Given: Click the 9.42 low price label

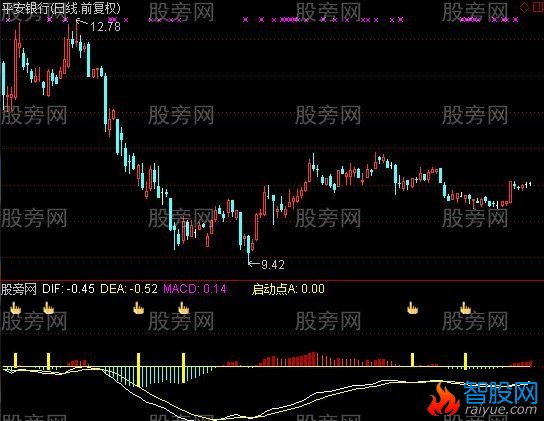Looking at the screenshot, I should click(x=273, y=265).
